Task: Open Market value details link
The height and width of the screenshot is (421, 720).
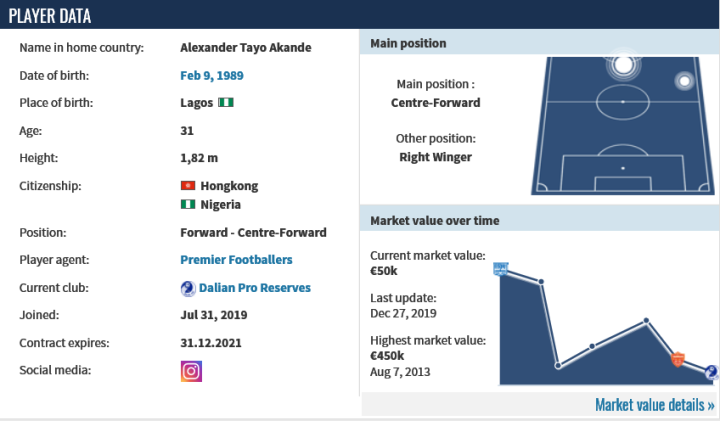Action: point(654,405)
